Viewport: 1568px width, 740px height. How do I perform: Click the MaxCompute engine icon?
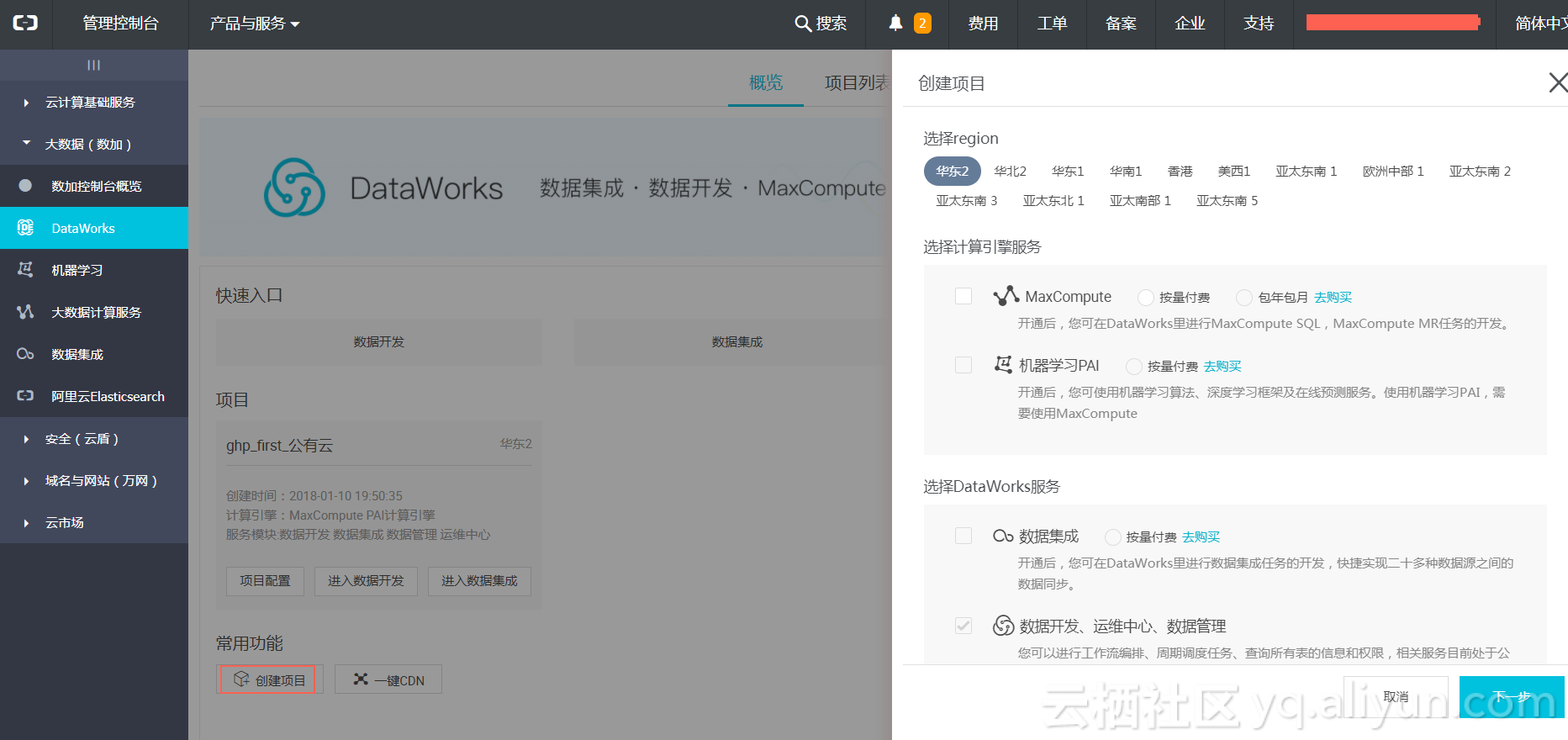click(1006, 295)
